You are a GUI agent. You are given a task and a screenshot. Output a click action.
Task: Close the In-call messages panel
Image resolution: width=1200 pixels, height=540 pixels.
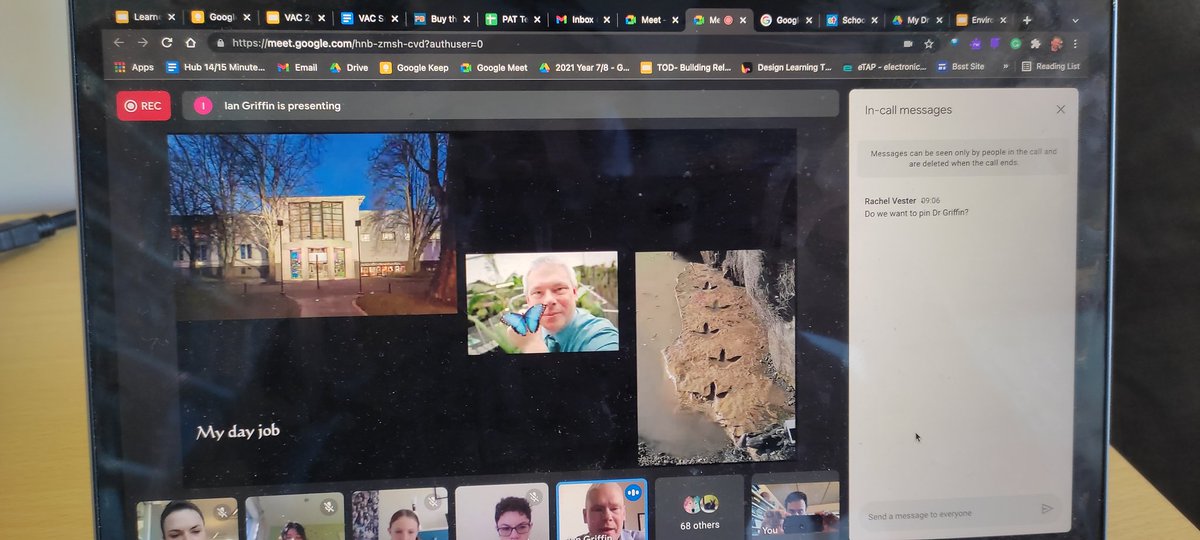point(1061,109)
